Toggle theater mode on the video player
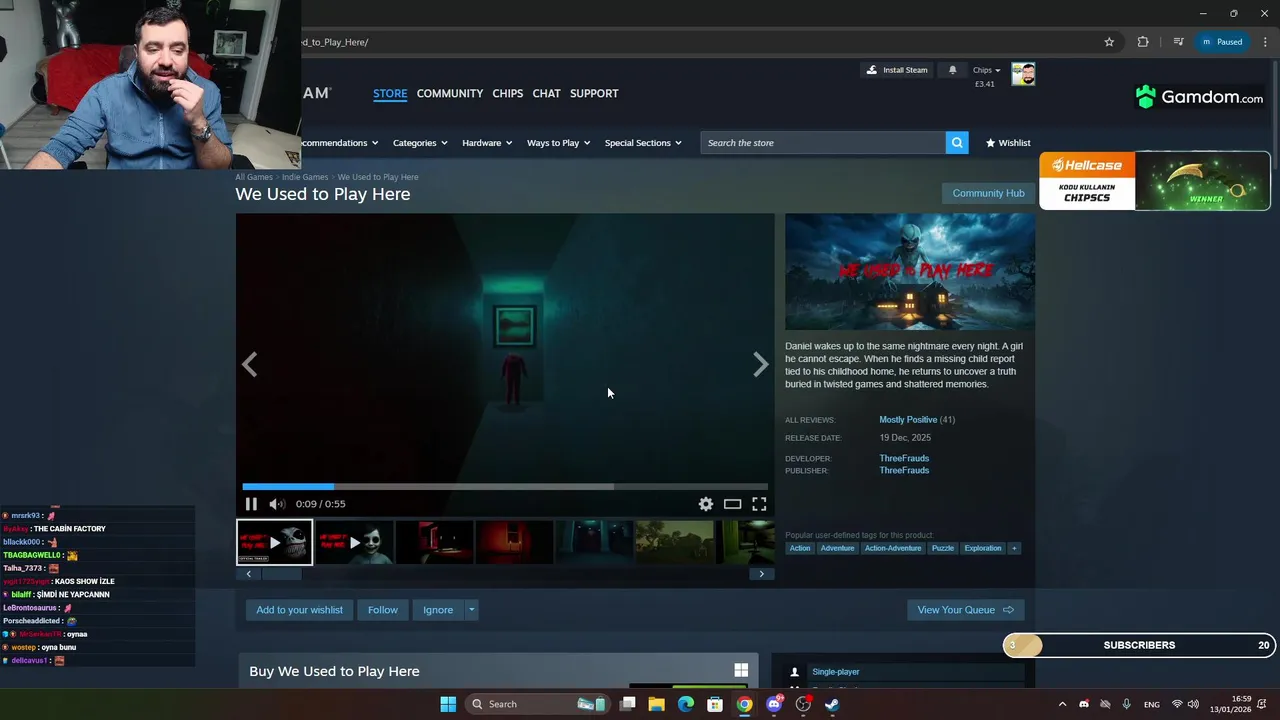 [x=733, y=504]
